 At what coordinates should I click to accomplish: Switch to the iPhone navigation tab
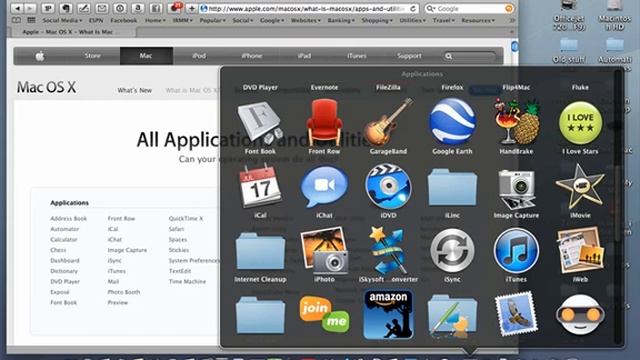(x=251, y=56)
